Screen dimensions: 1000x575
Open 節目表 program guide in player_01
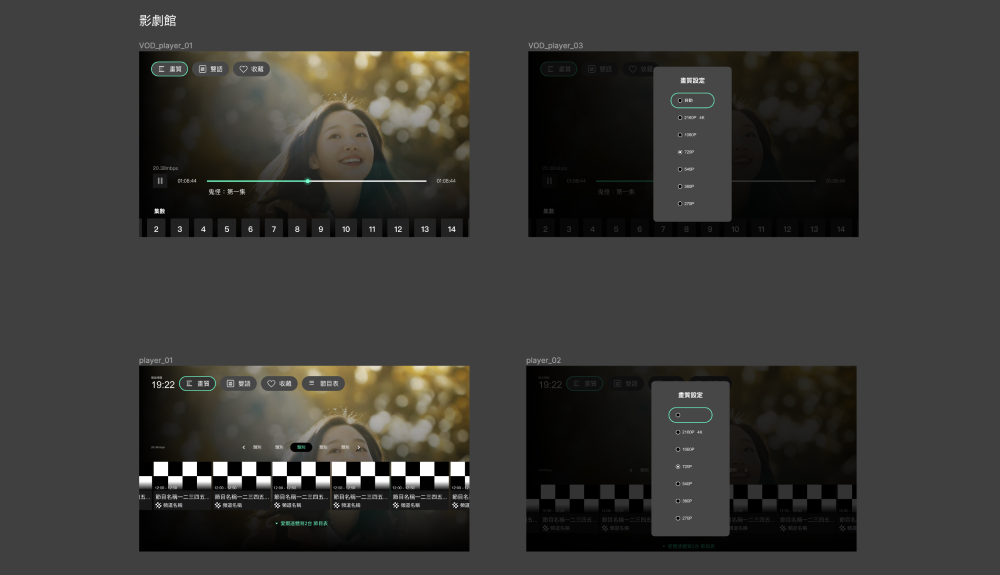323,383
